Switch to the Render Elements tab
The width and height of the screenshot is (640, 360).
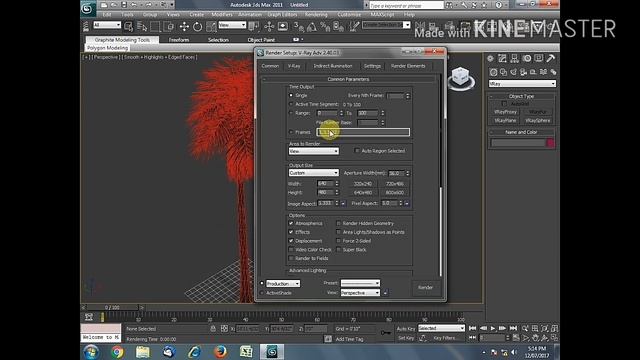point(408,66)
